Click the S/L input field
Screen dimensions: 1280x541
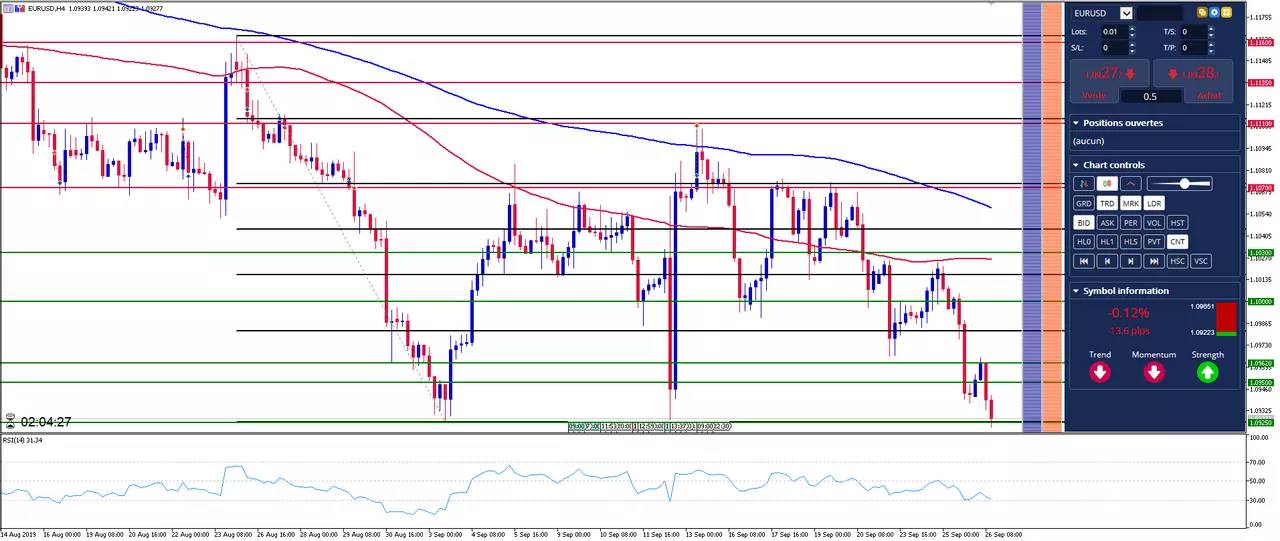click(x=1115, y=47)
